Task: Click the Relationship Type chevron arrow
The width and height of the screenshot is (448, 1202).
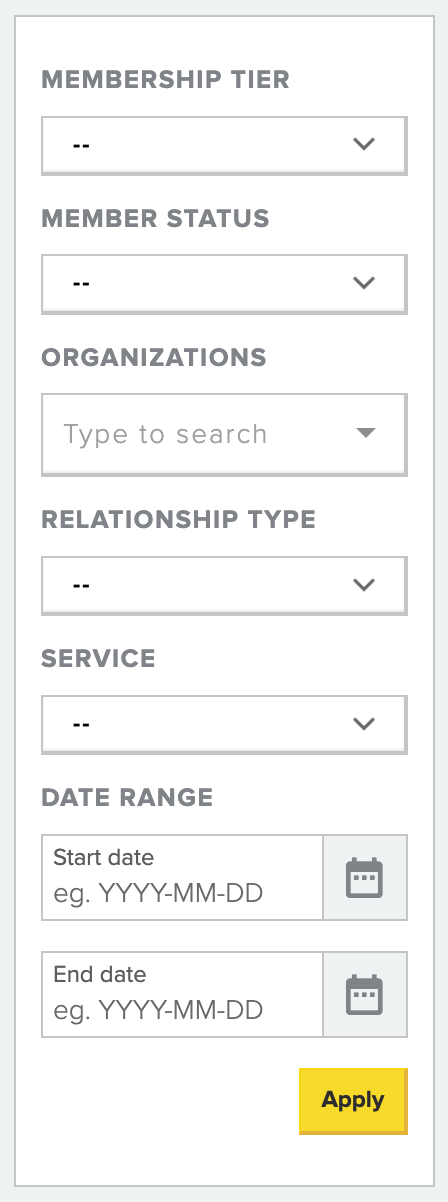Action: pyautogui.click(x=364, y=584)
